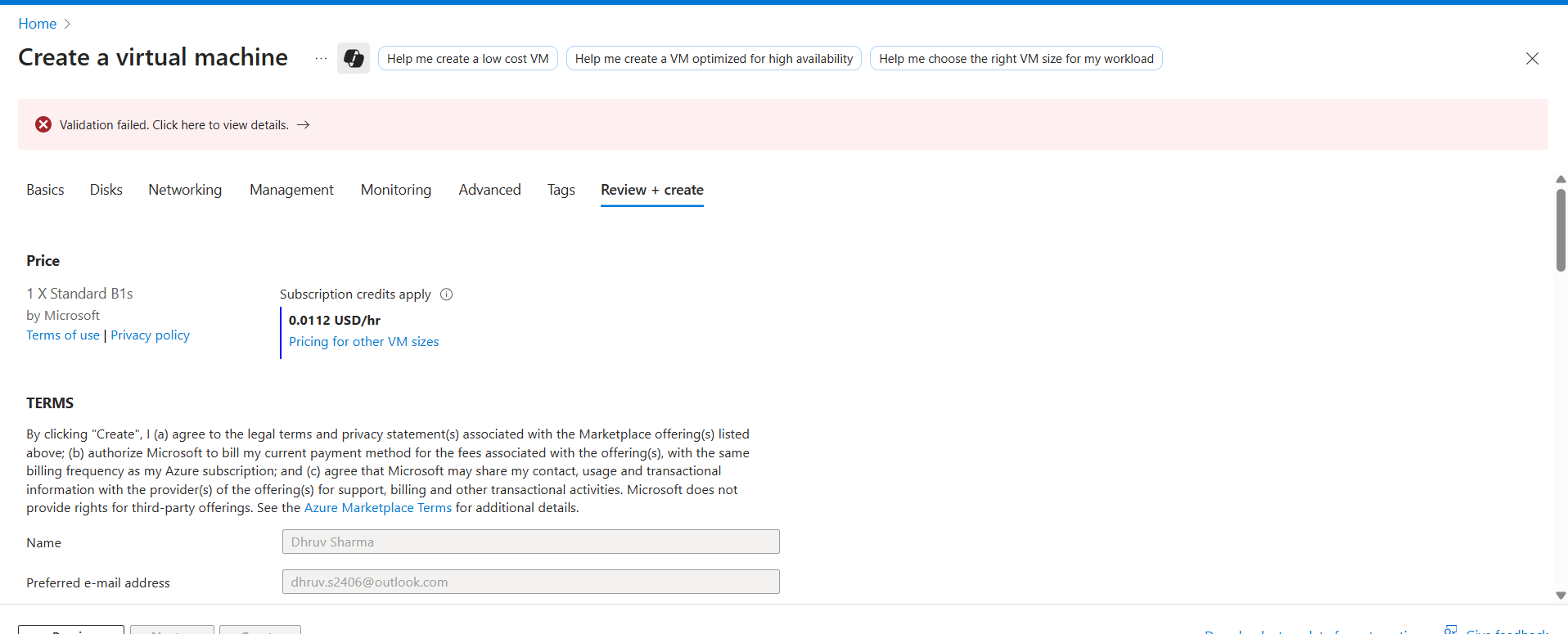Screen dimensions: 1568x634
Task: Open the ellipsis more options menu
Action: pyautogui.click(x=321, y=58)
